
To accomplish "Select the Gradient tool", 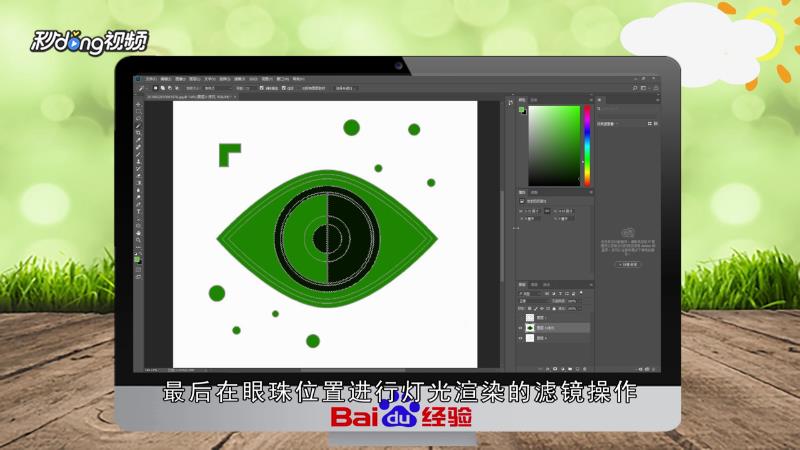I will pyautogui.click(x=138, y=183).
